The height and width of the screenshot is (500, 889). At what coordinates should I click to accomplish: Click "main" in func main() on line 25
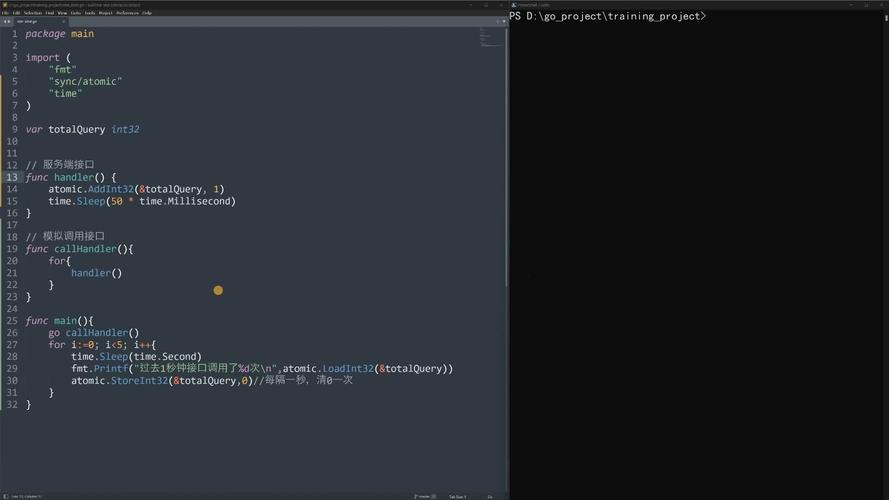coord(65,321)
